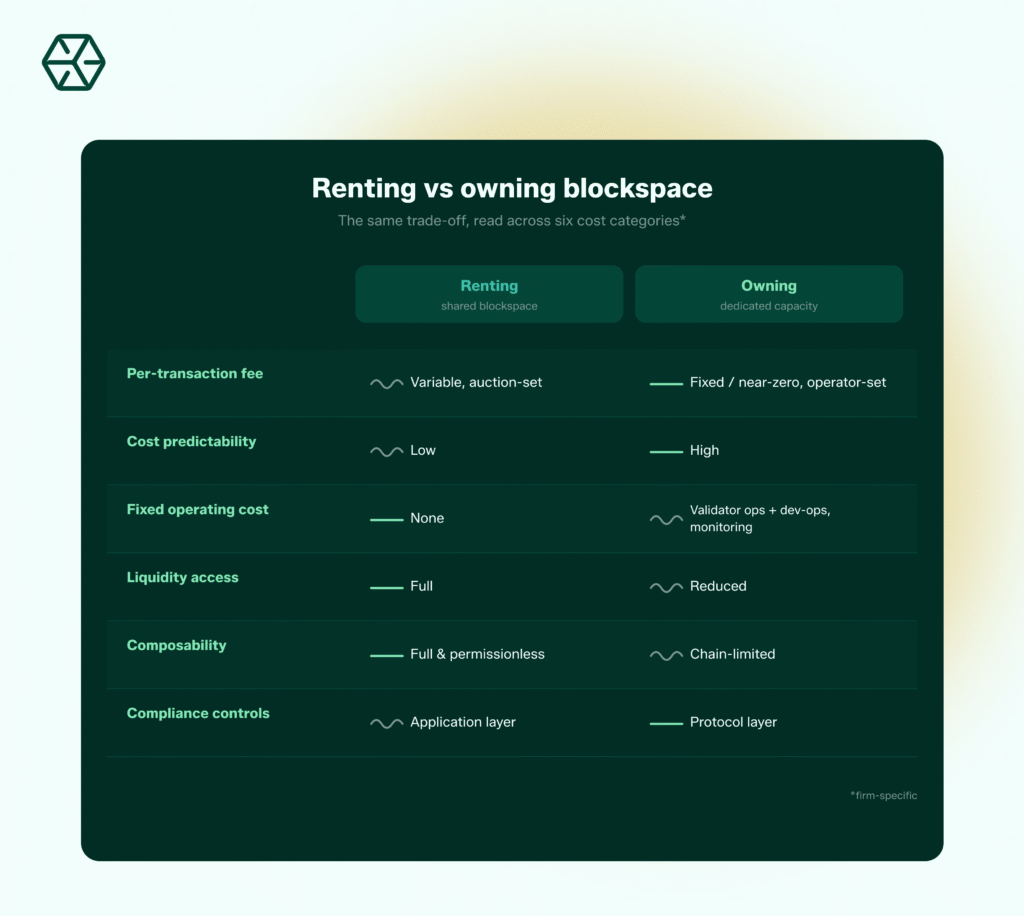The image size is (1024, 916).
Task: Click the wavy icon beside 'Chain-limited'
Action: (x=666, y=655)
